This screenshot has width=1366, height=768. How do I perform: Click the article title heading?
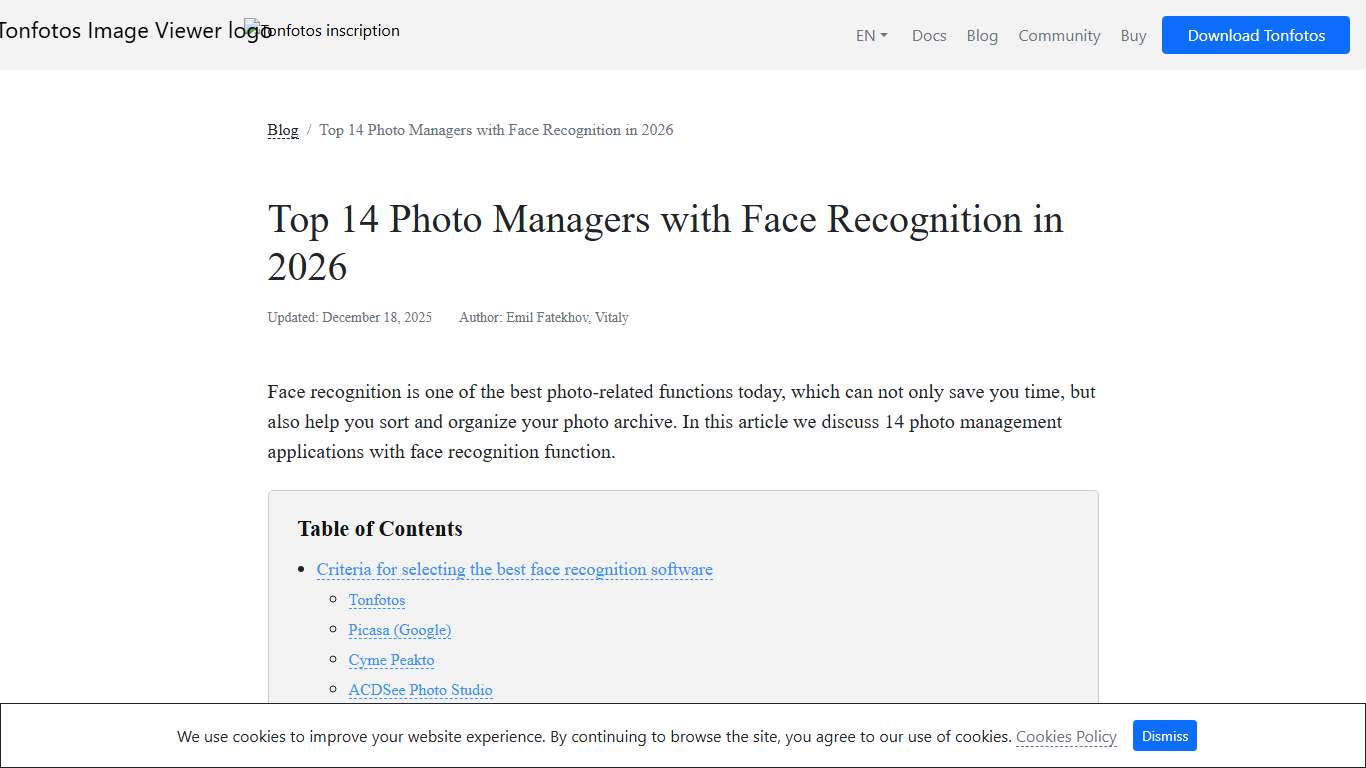665,242
